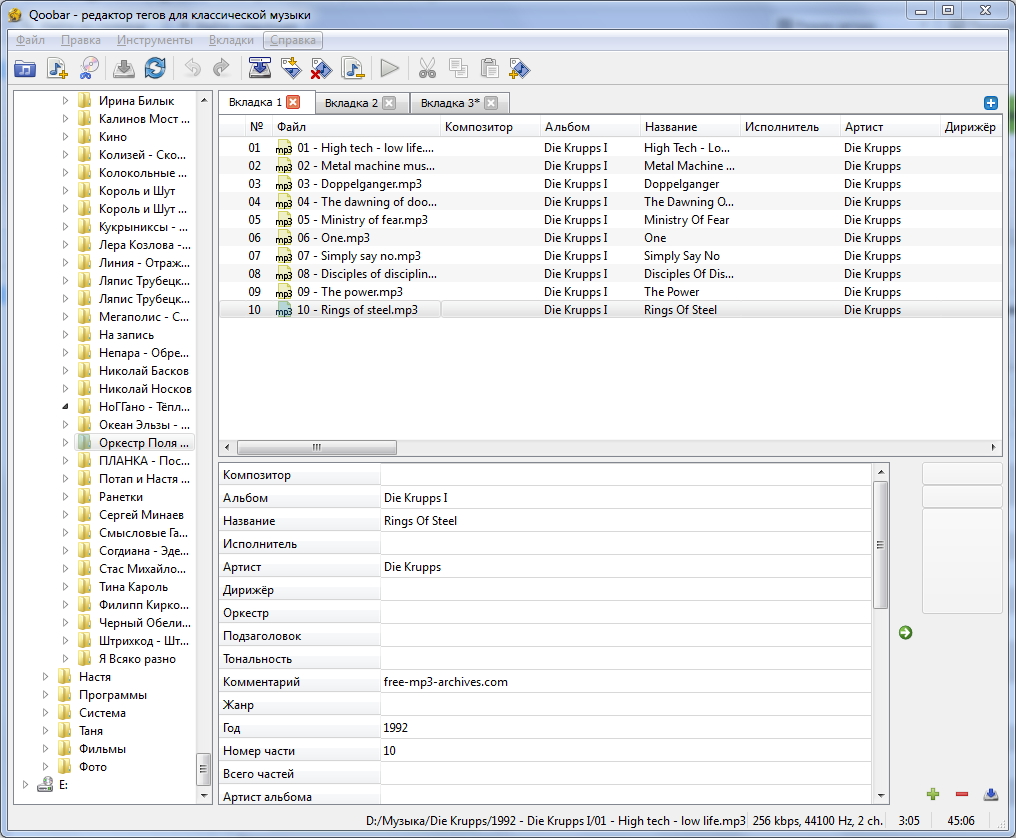The image size is (1016, 838).
Task: Click the Жанр value field
Action: tap(625, 704)
